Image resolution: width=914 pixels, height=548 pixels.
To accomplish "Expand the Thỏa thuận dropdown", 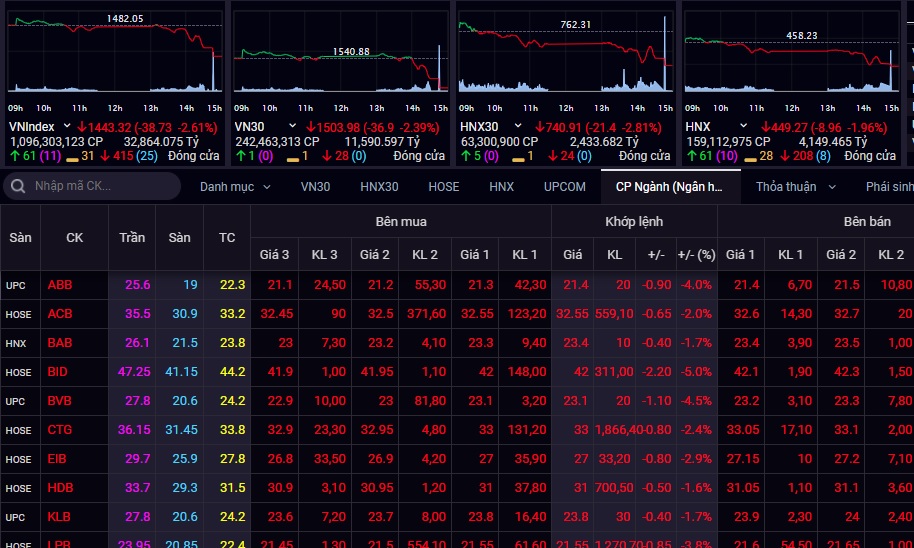I will pyautogui.click(x=796, y=187).
